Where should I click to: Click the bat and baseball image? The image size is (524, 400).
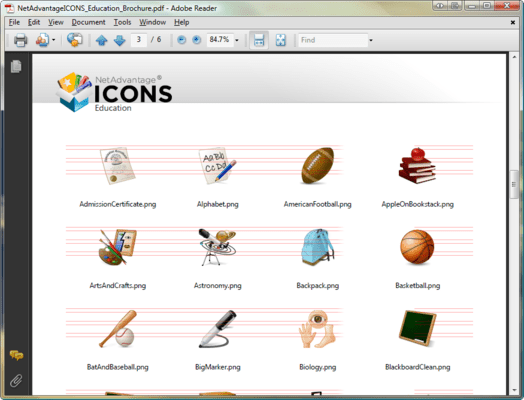[x=117, y=329]
